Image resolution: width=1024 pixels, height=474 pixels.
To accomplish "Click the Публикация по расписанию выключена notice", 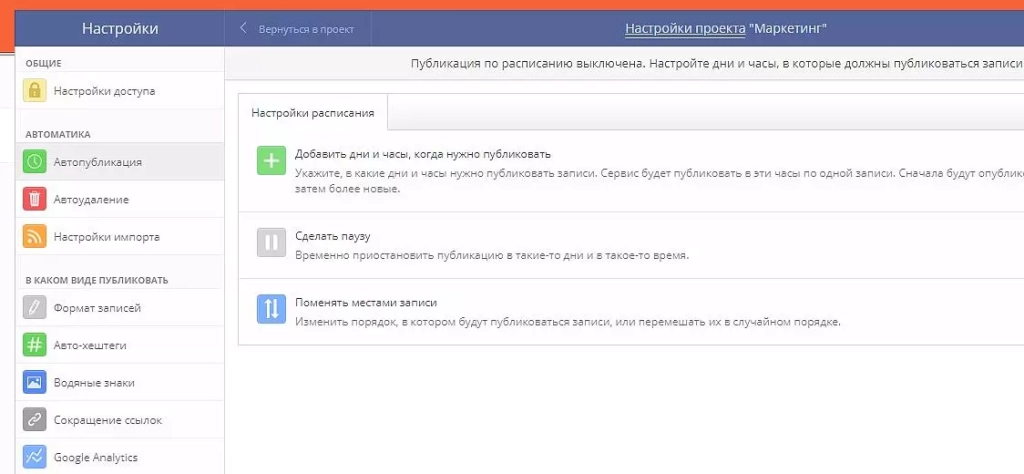I will click(716, 63).
